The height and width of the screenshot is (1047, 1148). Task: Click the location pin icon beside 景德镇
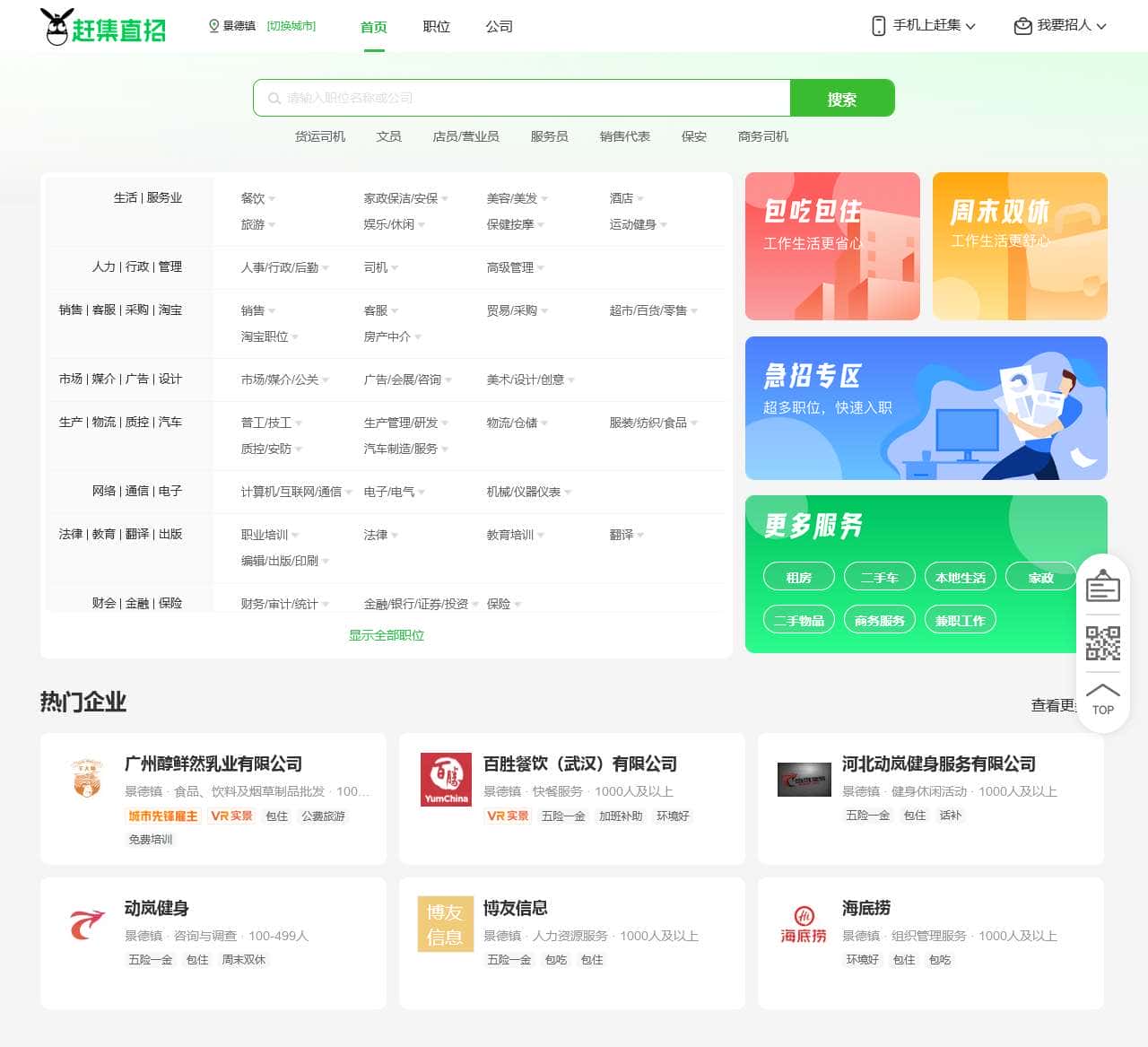pos(213,26)
